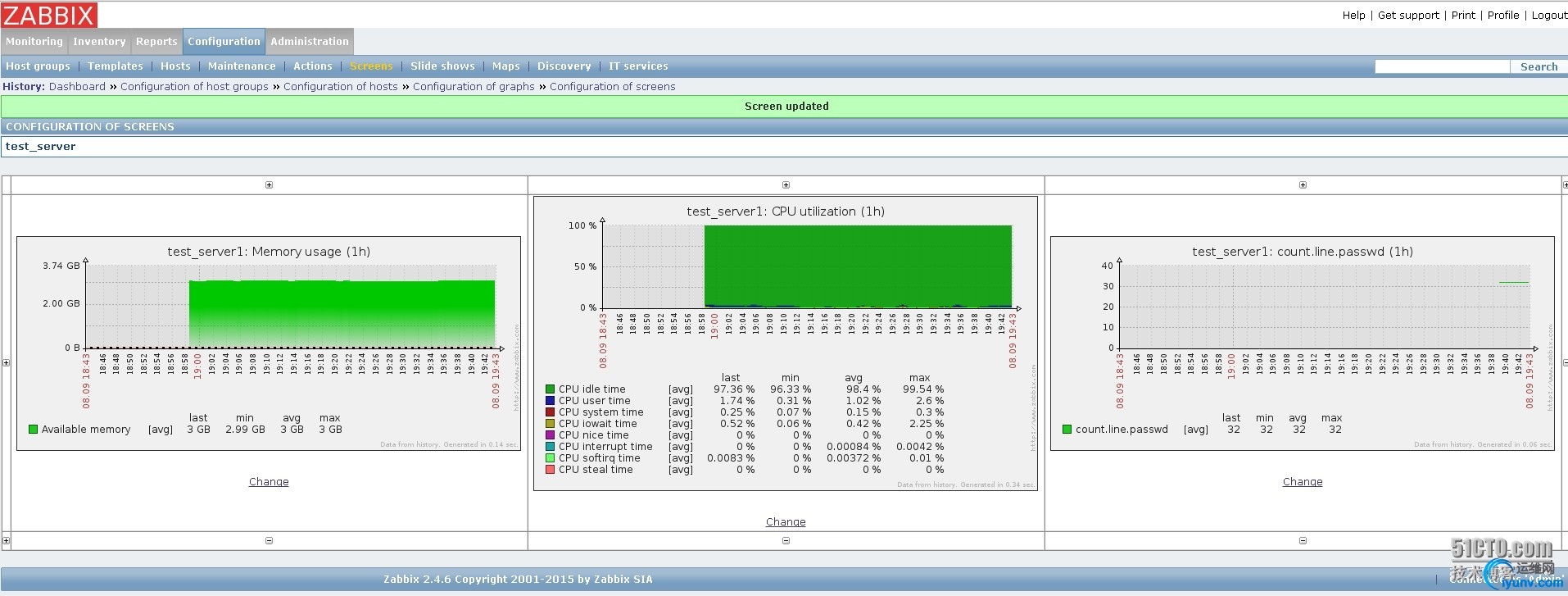The height and width of the screenshot is (596, 1568).
Task: Click the Zabbix 2.4.6 copyright footer text
Action: pos(518,580)
